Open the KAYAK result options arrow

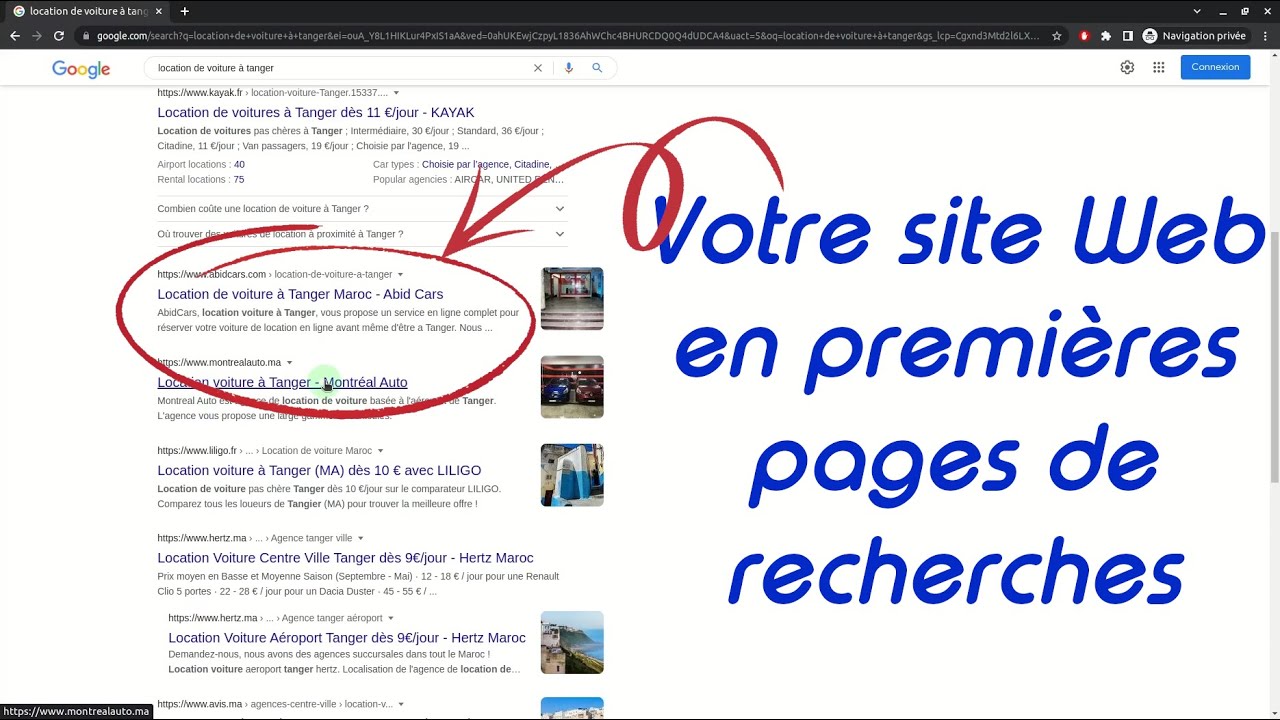(397, 93)
